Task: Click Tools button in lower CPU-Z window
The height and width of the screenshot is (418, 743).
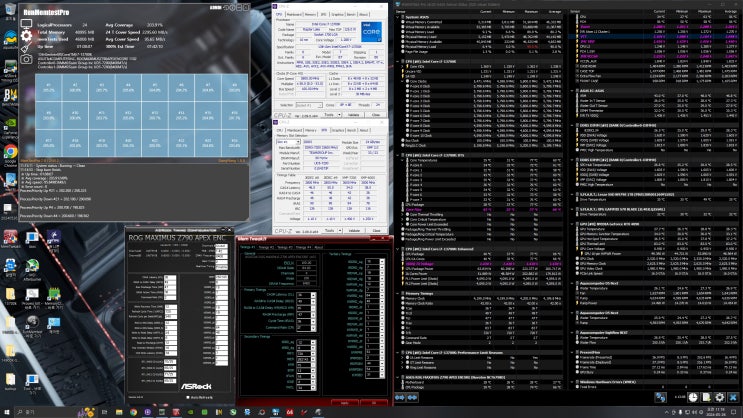Action: 329,230
